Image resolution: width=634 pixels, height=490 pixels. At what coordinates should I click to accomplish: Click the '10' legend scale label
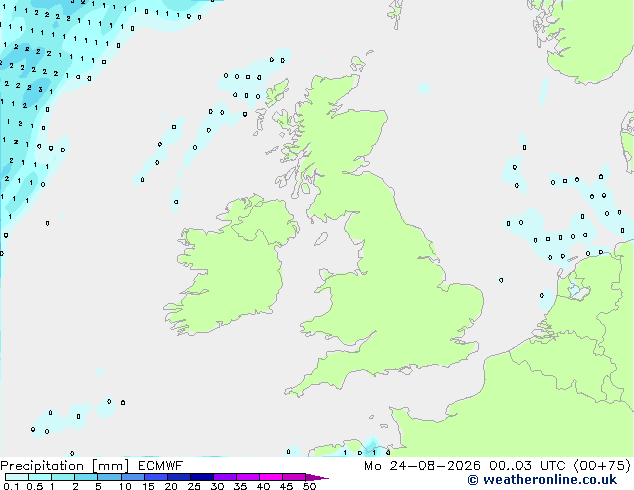[125, 486]
